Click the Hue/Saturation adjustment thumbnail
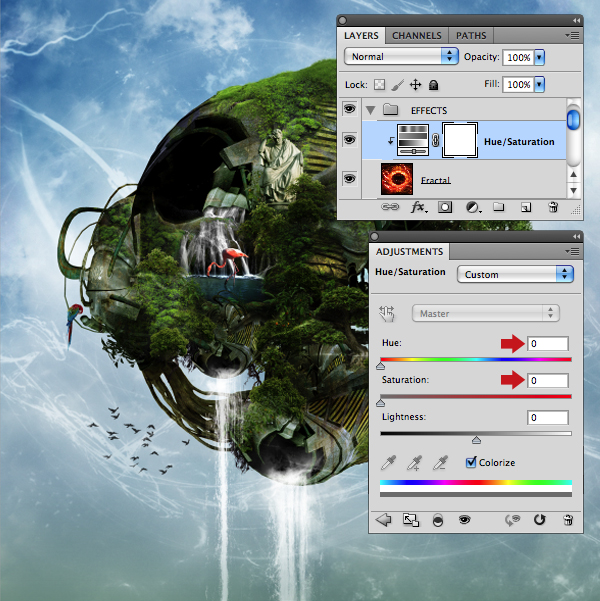The height and width of the screenshot is (601, 600). click(413, 140)
